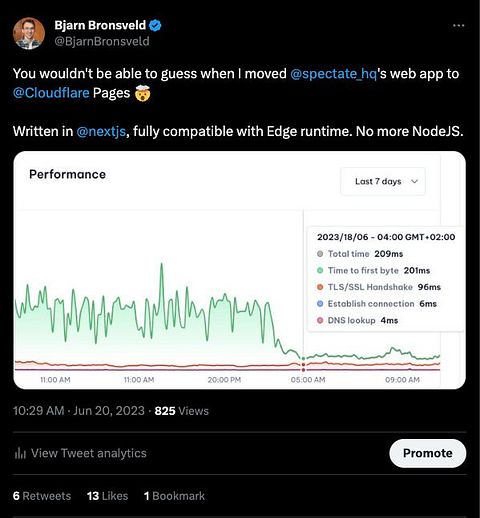480x518 pixels.
Task: Click the chevron in the time range selector
Action: click(x=414, y=181)
